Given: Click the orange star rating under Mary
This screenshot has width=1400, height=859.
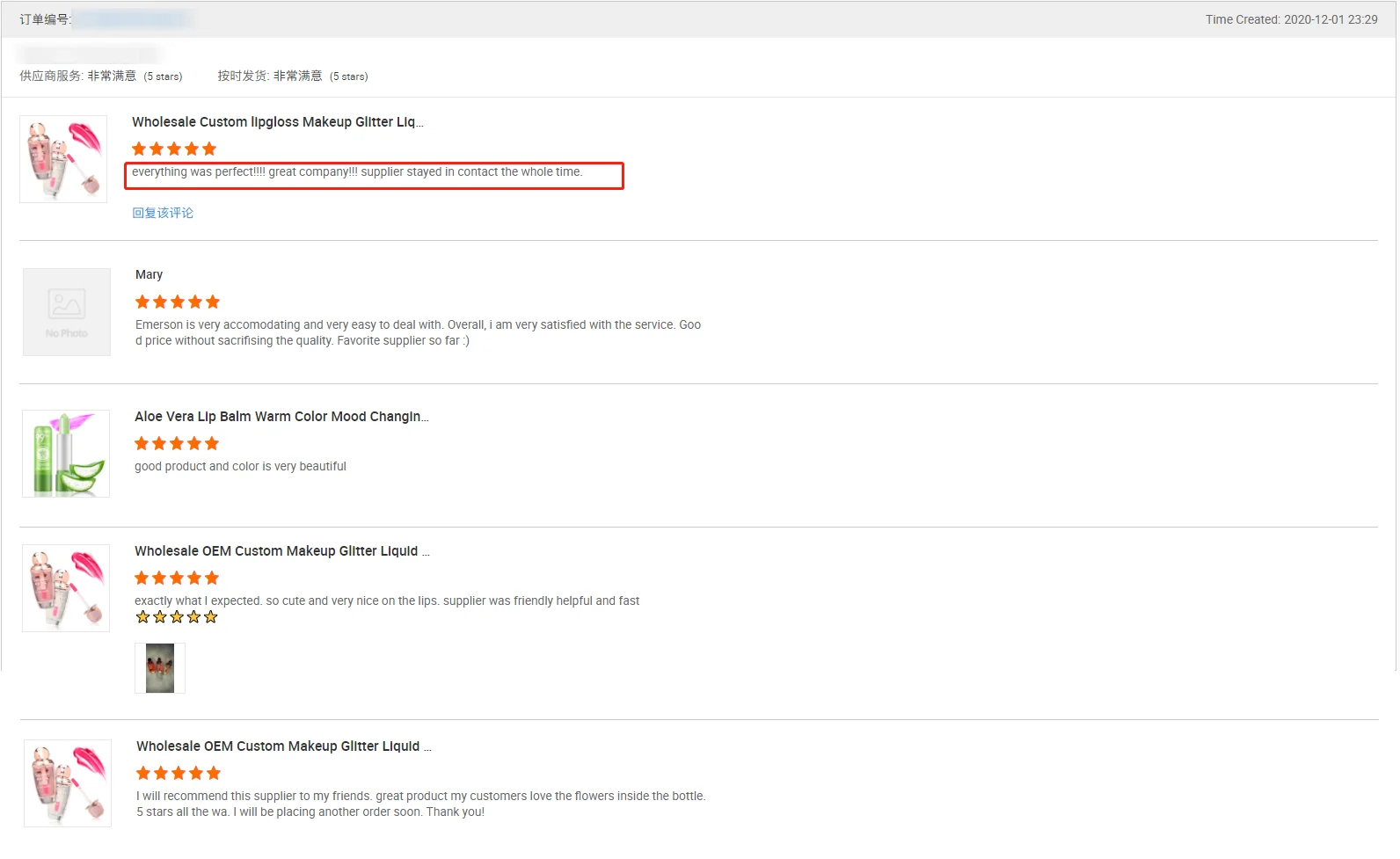Looking at the screenshot, I should pyautogui.click(x=178, y=302).
